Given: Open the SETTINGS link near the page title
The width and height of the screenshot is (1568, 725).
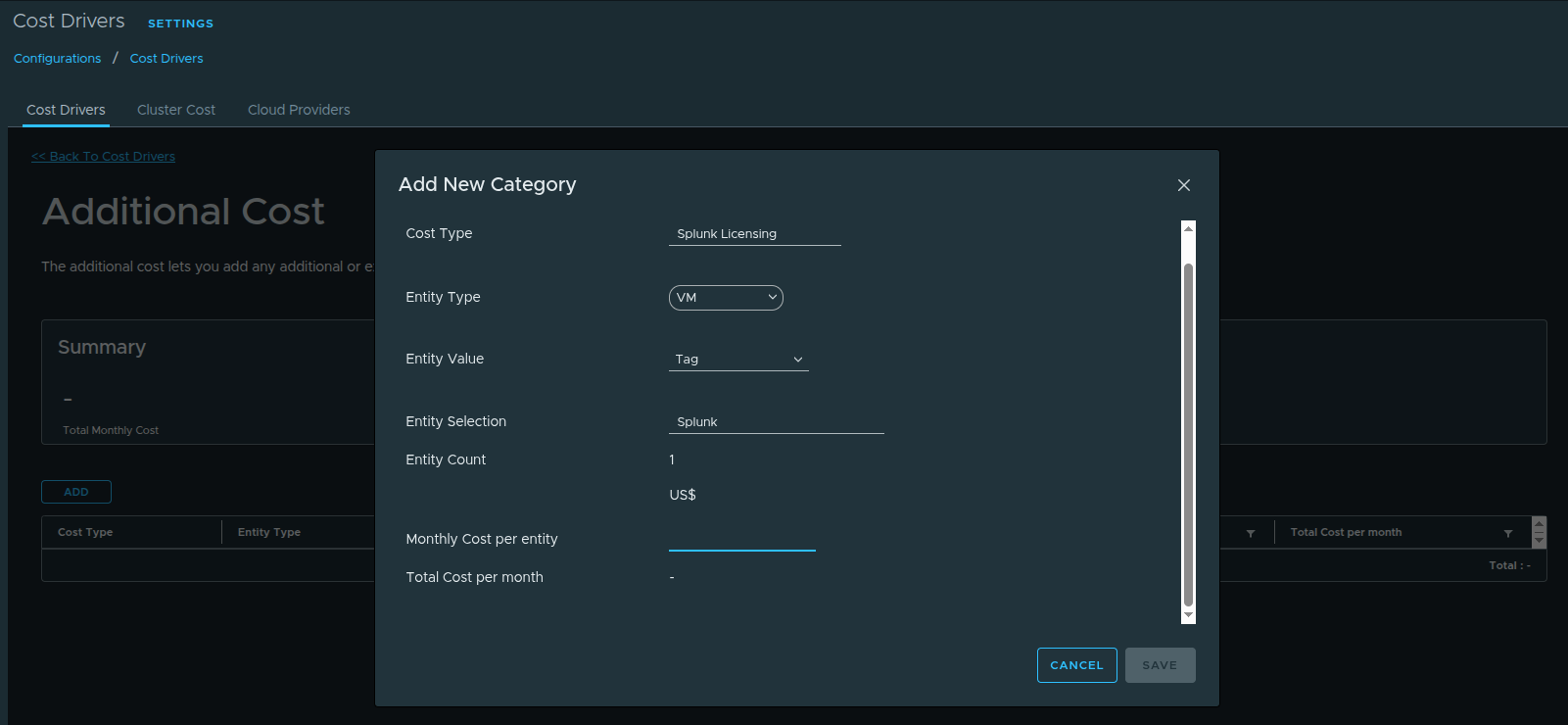Looking at the screenshot, I should [180, 24].
